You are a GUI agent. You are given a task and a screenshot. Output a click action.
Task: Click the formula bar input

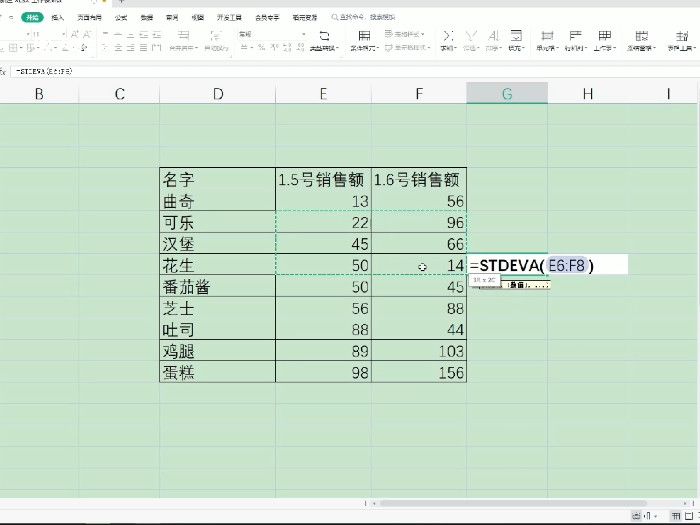pos(355,71)
